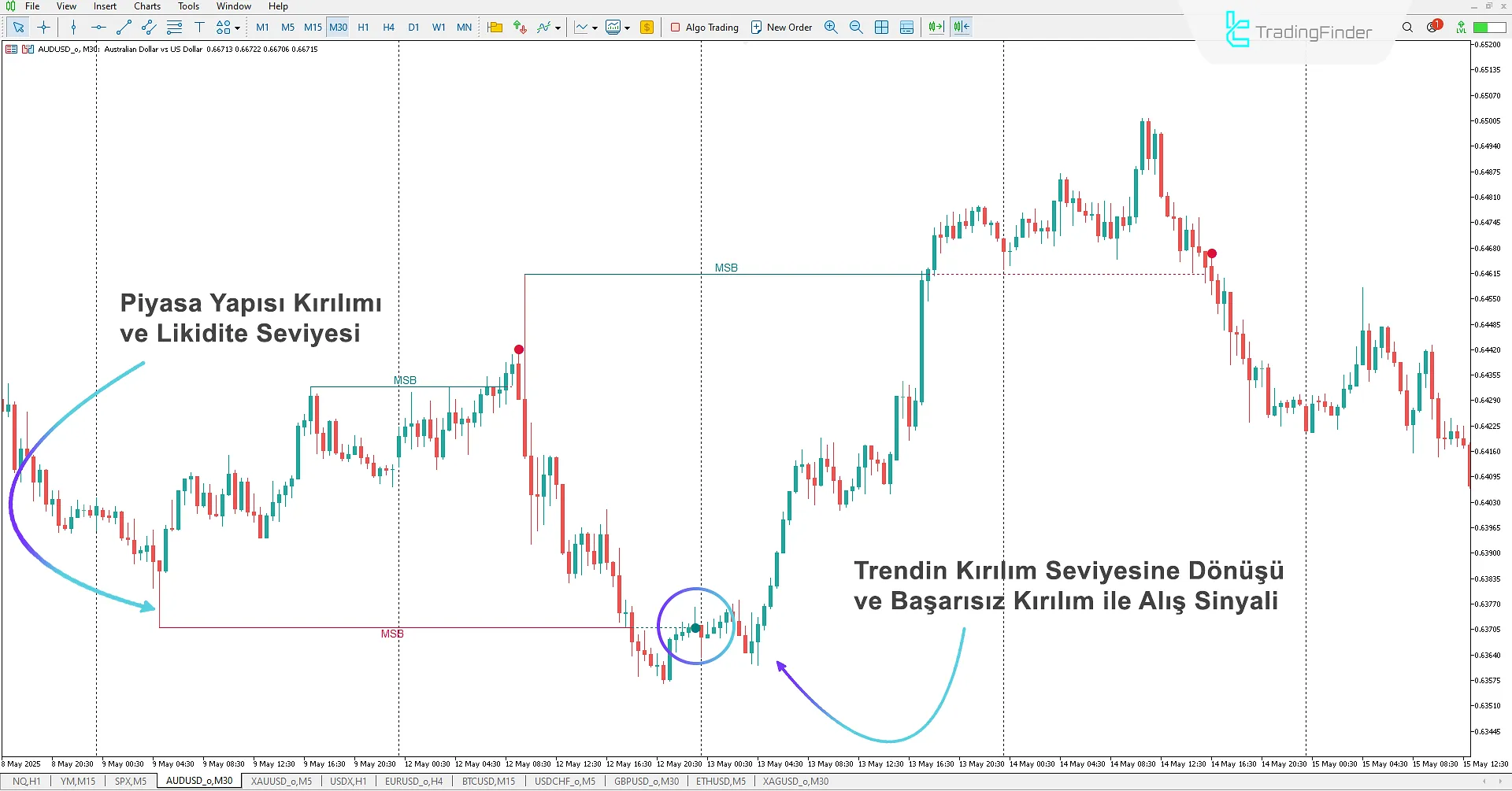Select the Horizontal Line tool
This screenshot has width=1512, height=791.
coord(98,27)
